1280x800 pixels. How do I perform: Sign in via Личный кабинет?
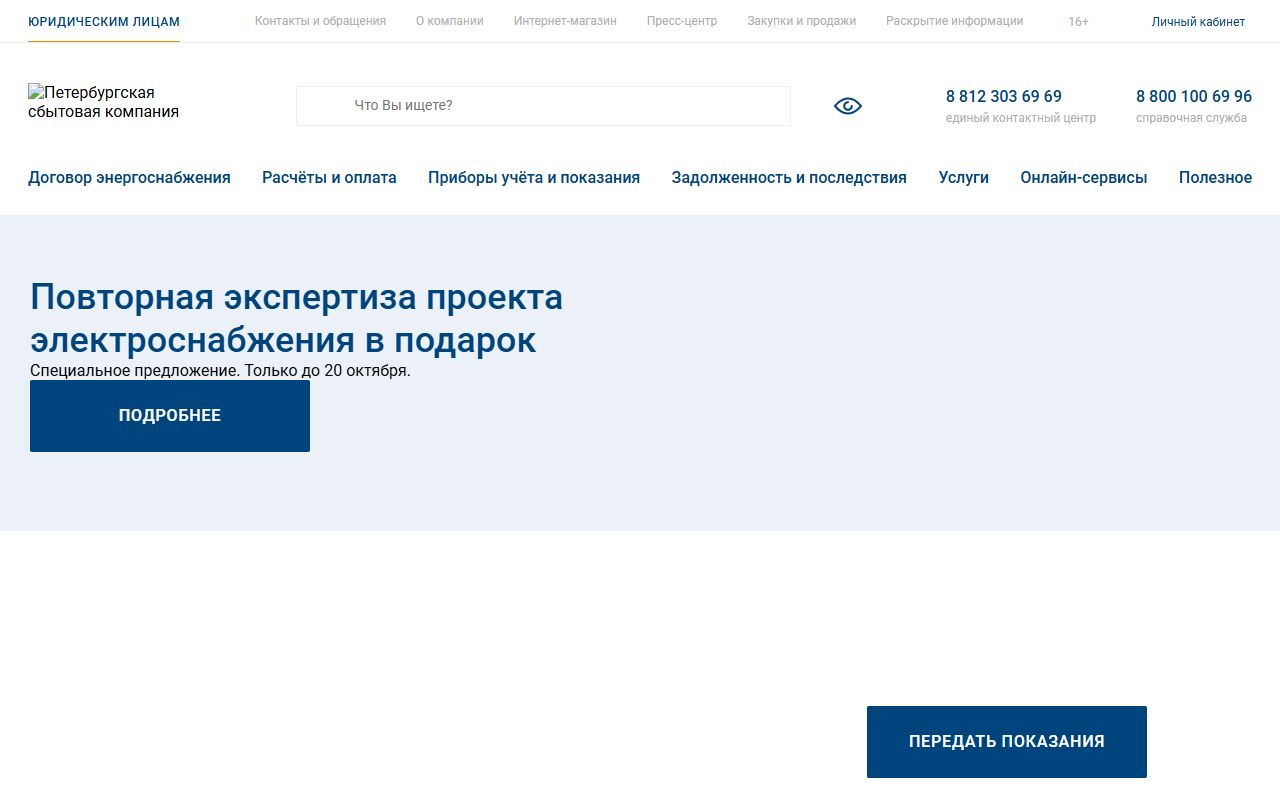tap(1198, 22)
